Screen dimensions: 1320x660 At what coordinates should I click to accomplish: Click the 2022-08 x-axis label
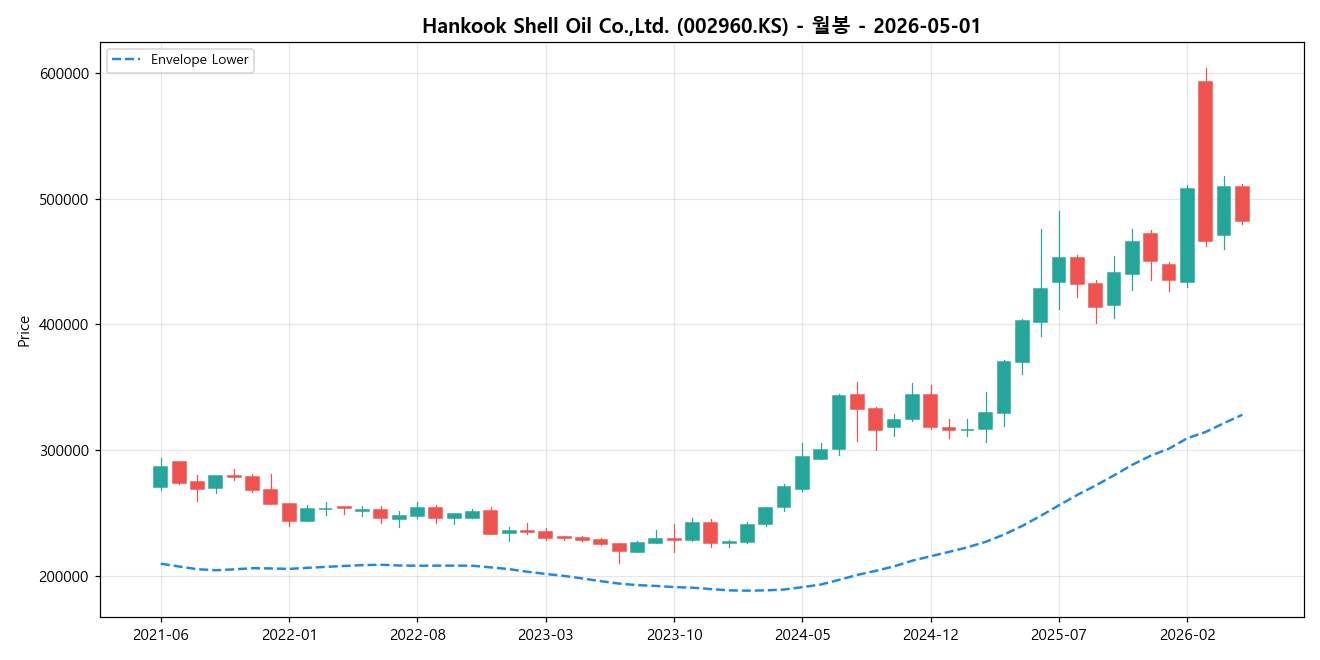(417, 635)
